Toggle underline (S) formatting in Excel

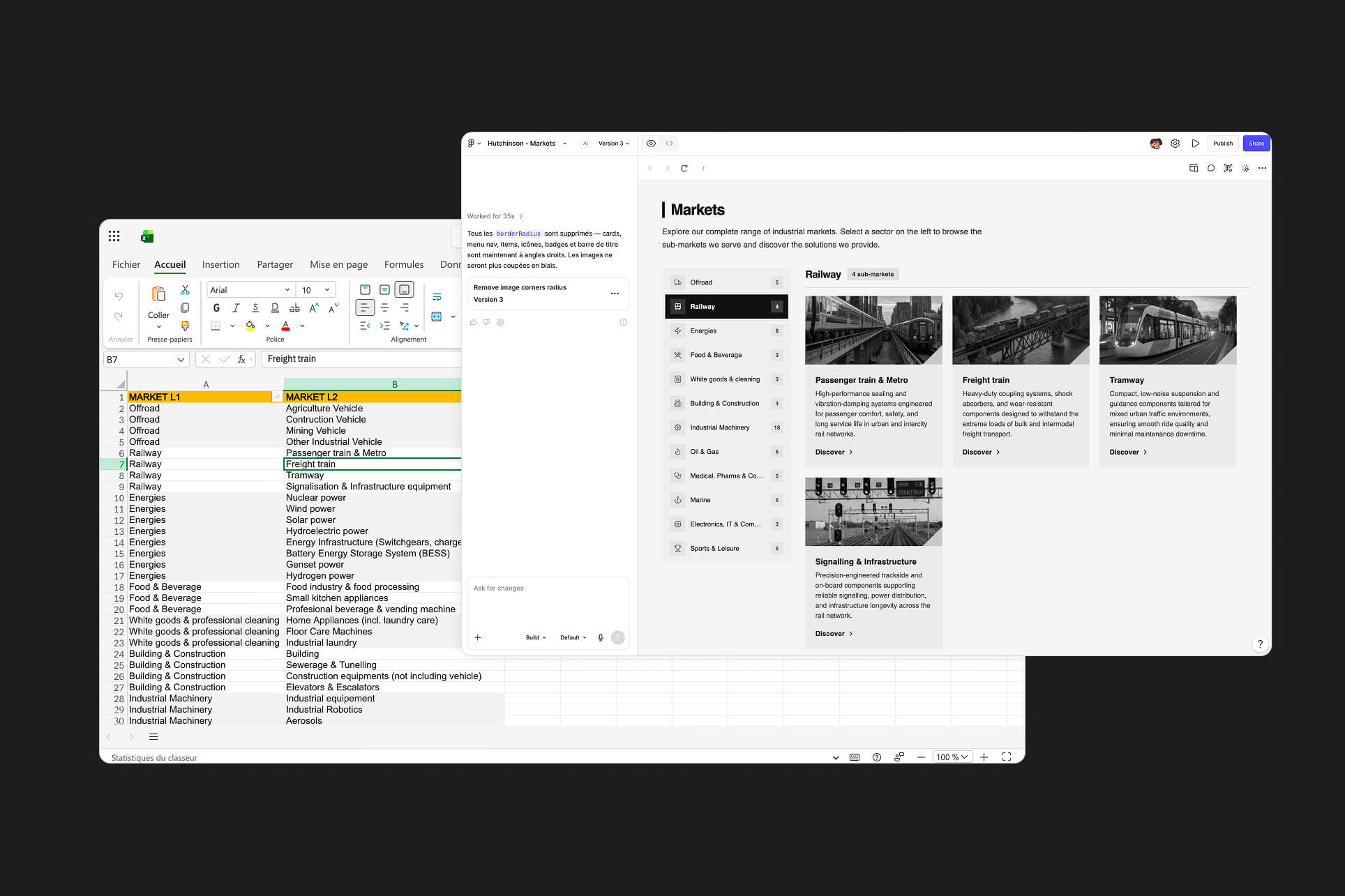pos(255,307)
